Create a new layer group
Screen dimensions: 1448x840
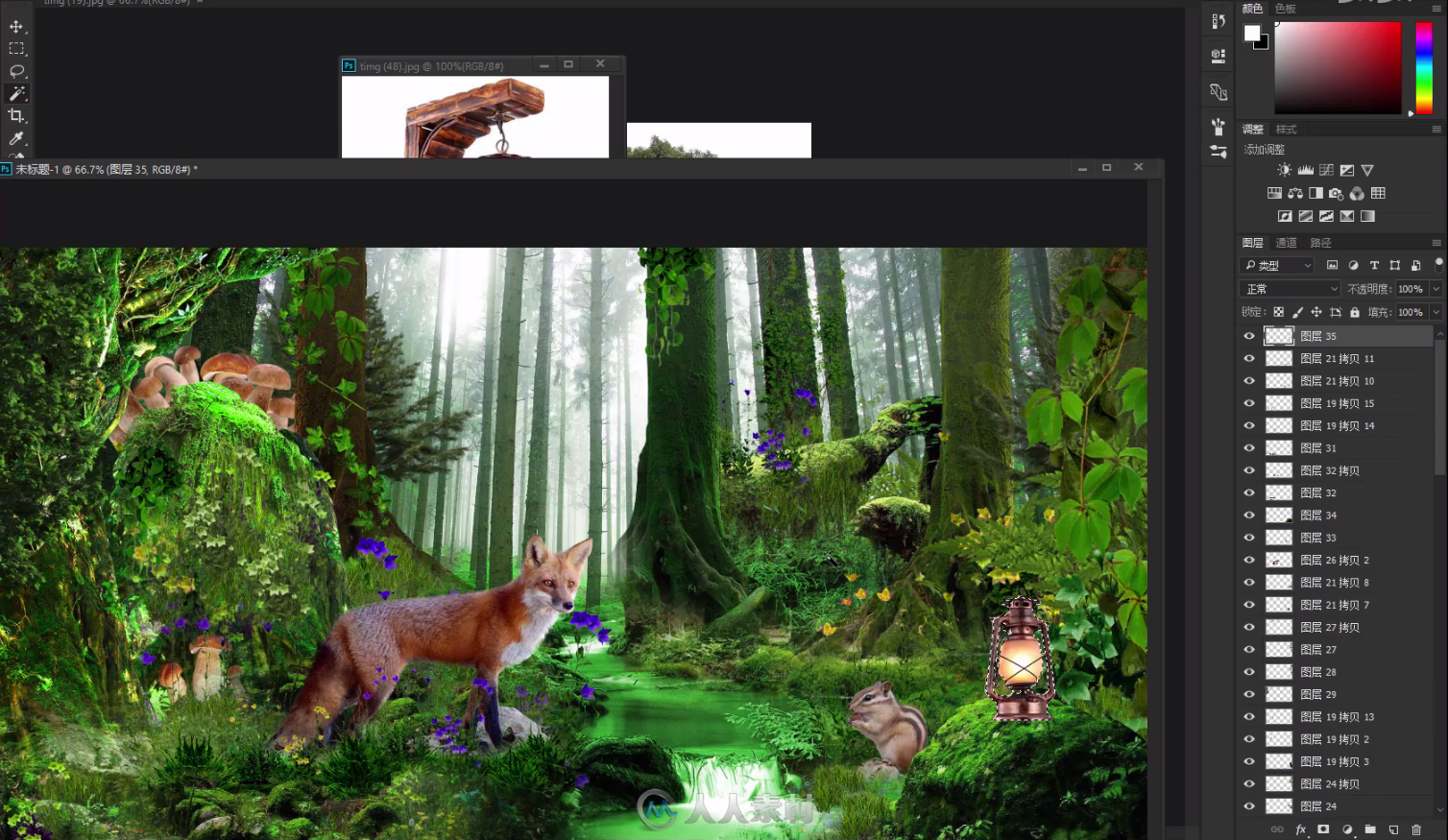pyautogui.click(x=1370, y=829)
